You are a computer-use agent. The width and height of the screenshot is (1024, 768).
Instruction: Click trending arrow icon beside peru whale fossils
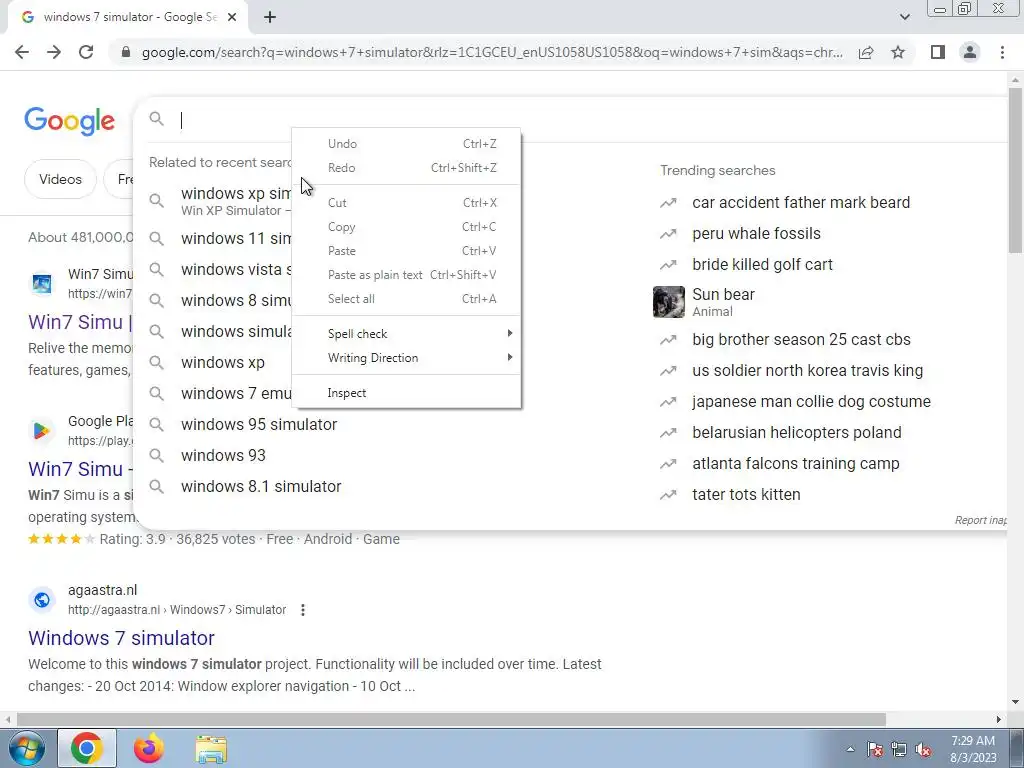(668, 234)
